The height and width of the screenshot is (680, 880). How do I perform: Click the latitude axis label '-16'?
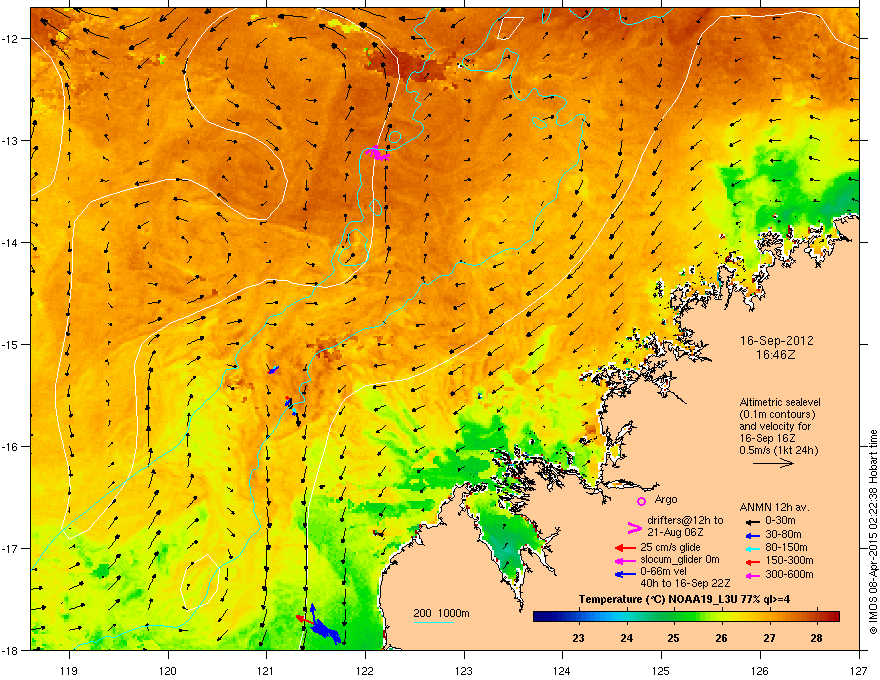tap(10, 447)
